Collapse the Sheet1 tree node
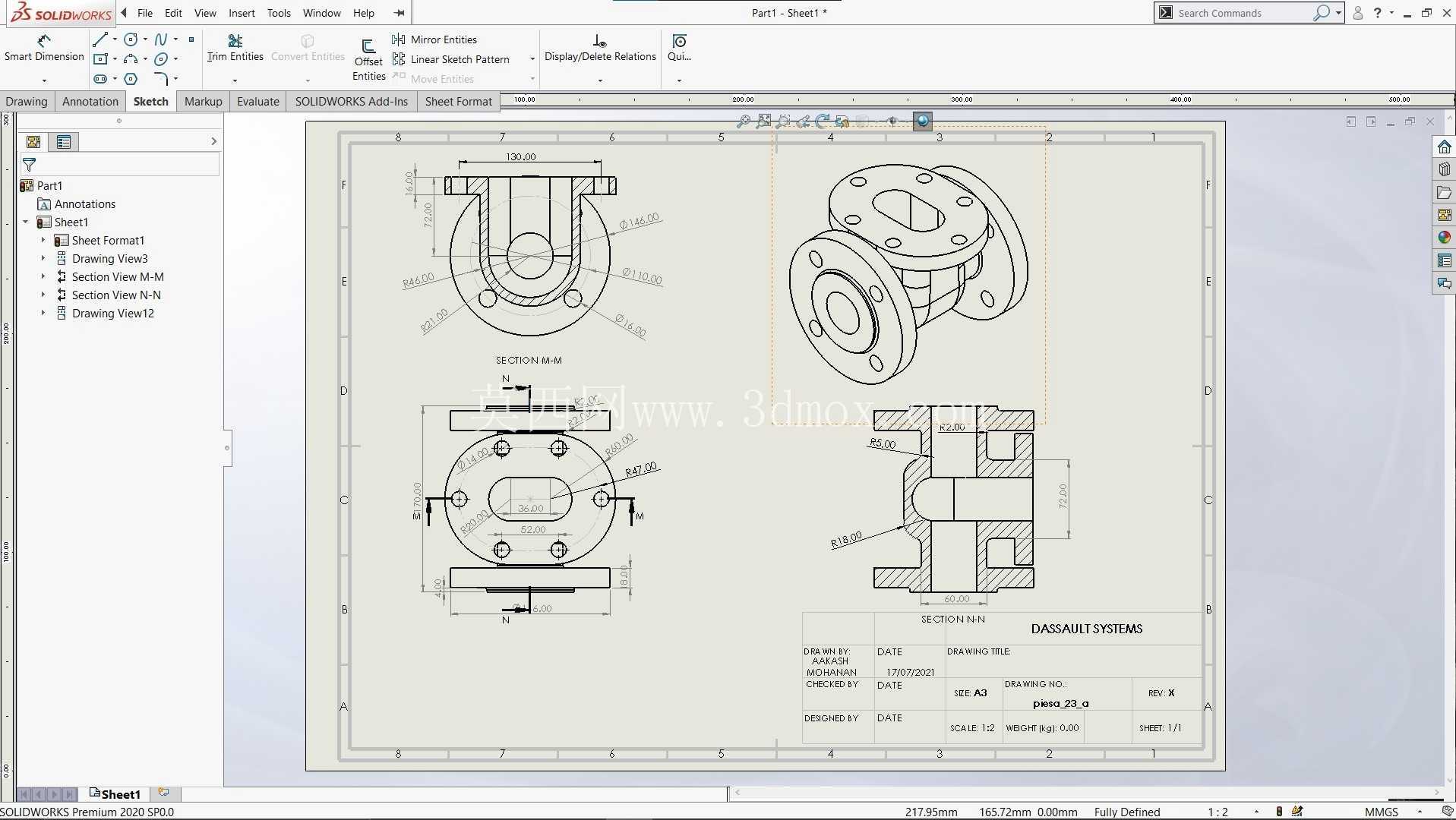The image size is (1456, 820). [26, 222]
